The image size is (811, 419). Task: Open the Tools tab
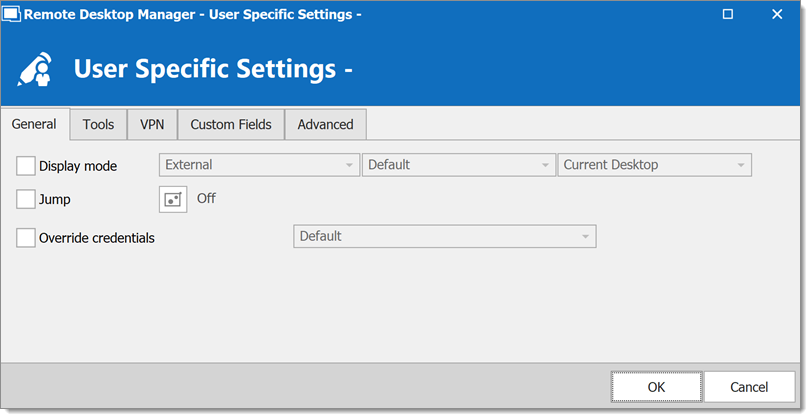98,125
